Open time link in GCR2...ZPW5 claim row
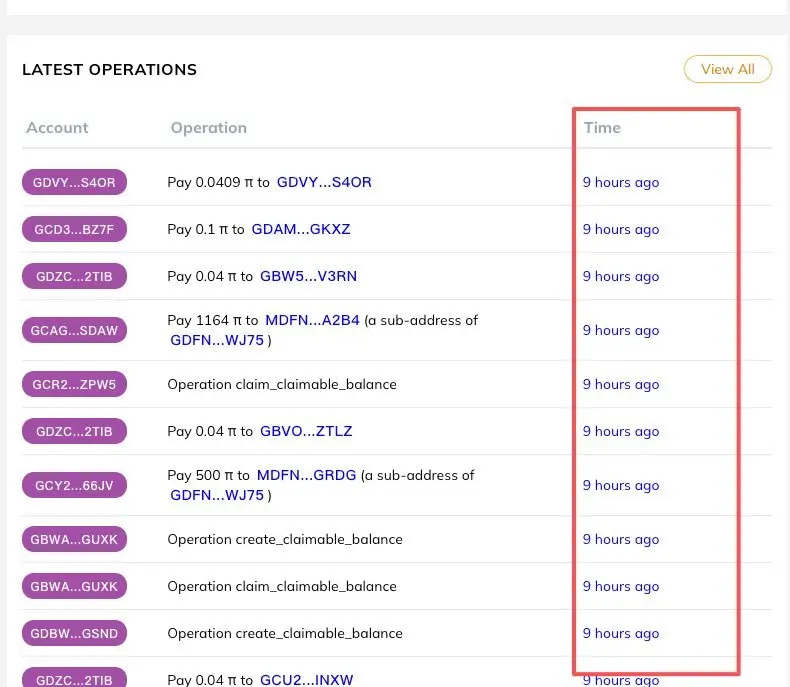 tap(621, 384)
